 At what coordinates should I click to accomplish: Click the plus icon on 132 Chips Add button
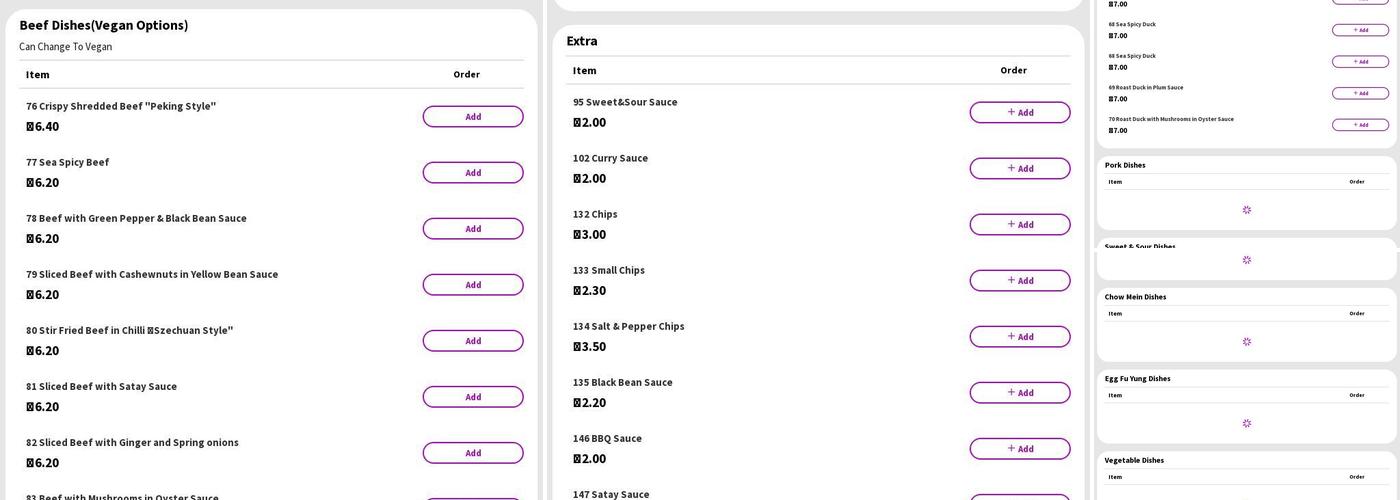coord(1011,224)
